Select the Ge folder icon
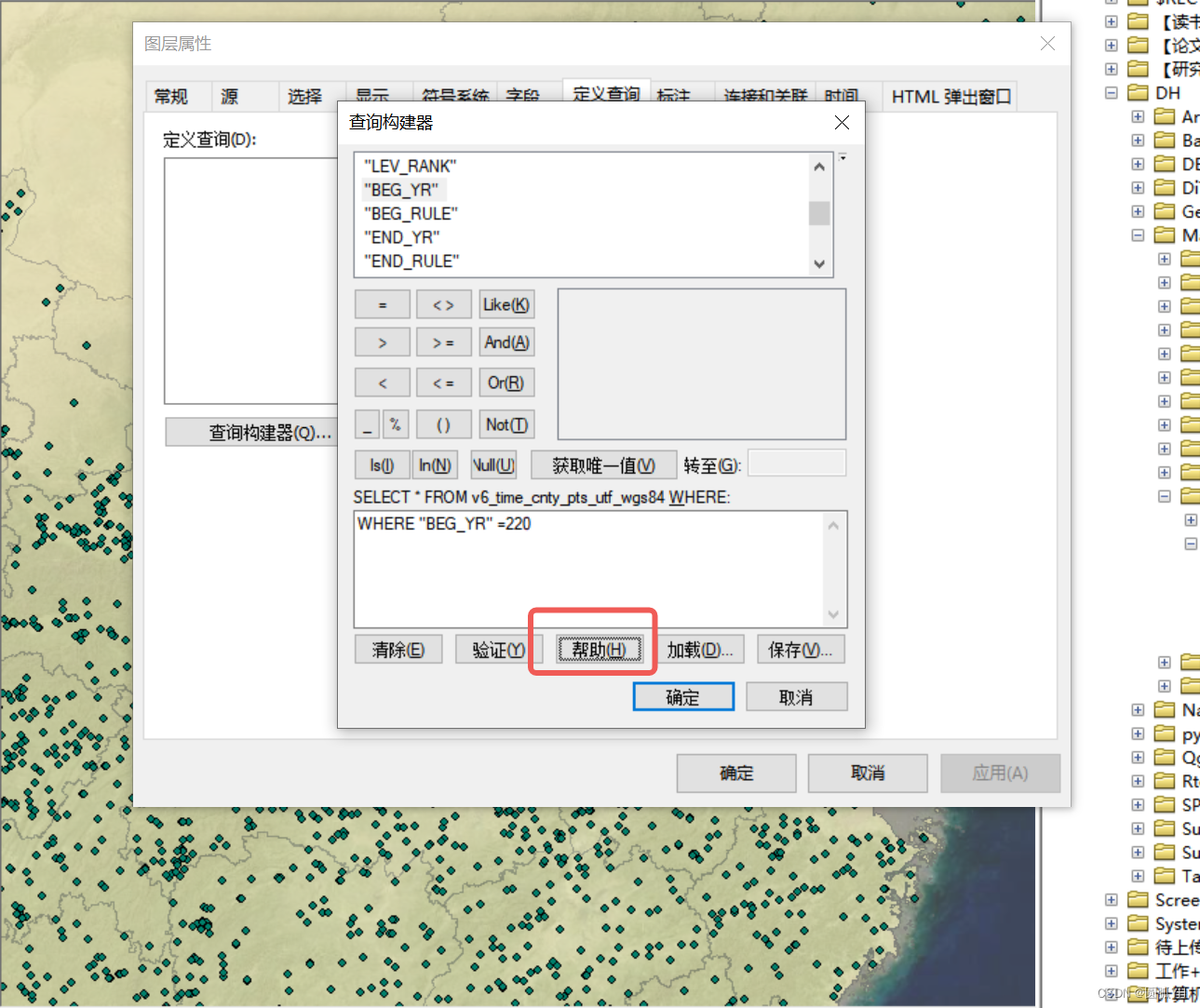Screen dimensions: 1200x1008 pos(1165,211)
